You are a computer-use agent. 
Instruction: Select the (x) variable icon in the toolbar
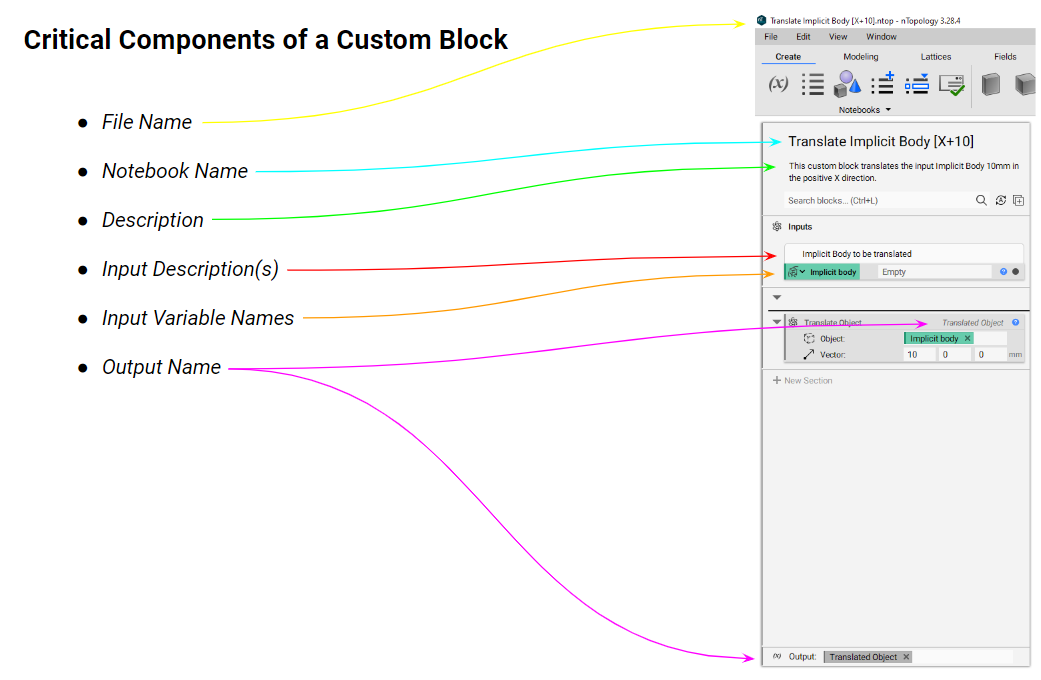pyautogui.click(x=777, y=83)
